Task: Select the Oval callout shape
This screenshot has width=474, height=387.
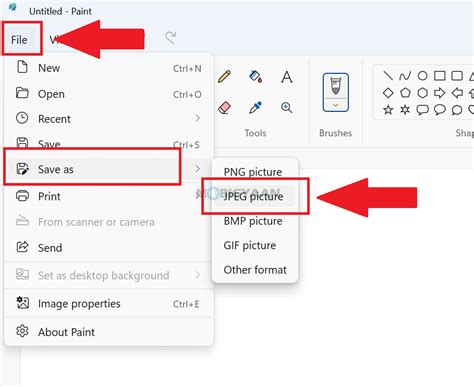Action: click(x=440, y=110)
